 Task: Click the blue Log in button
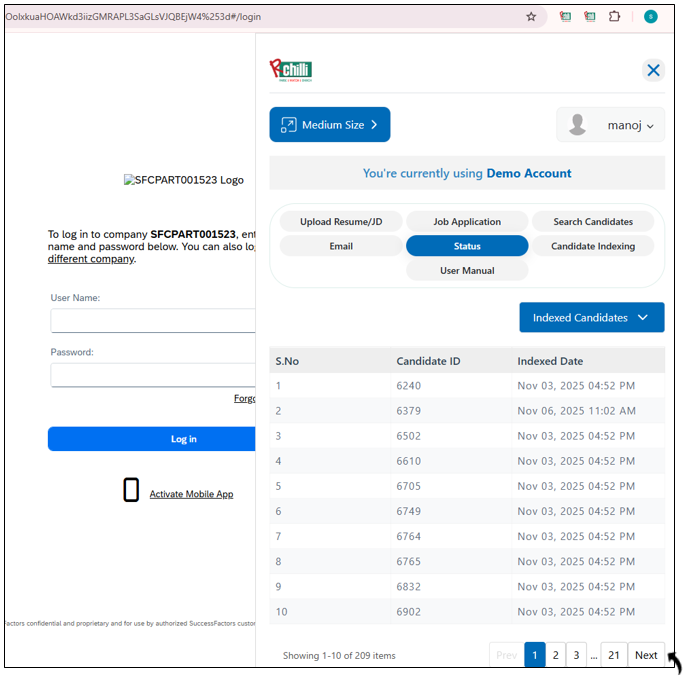pyautogui.click(x=152, y=439)
